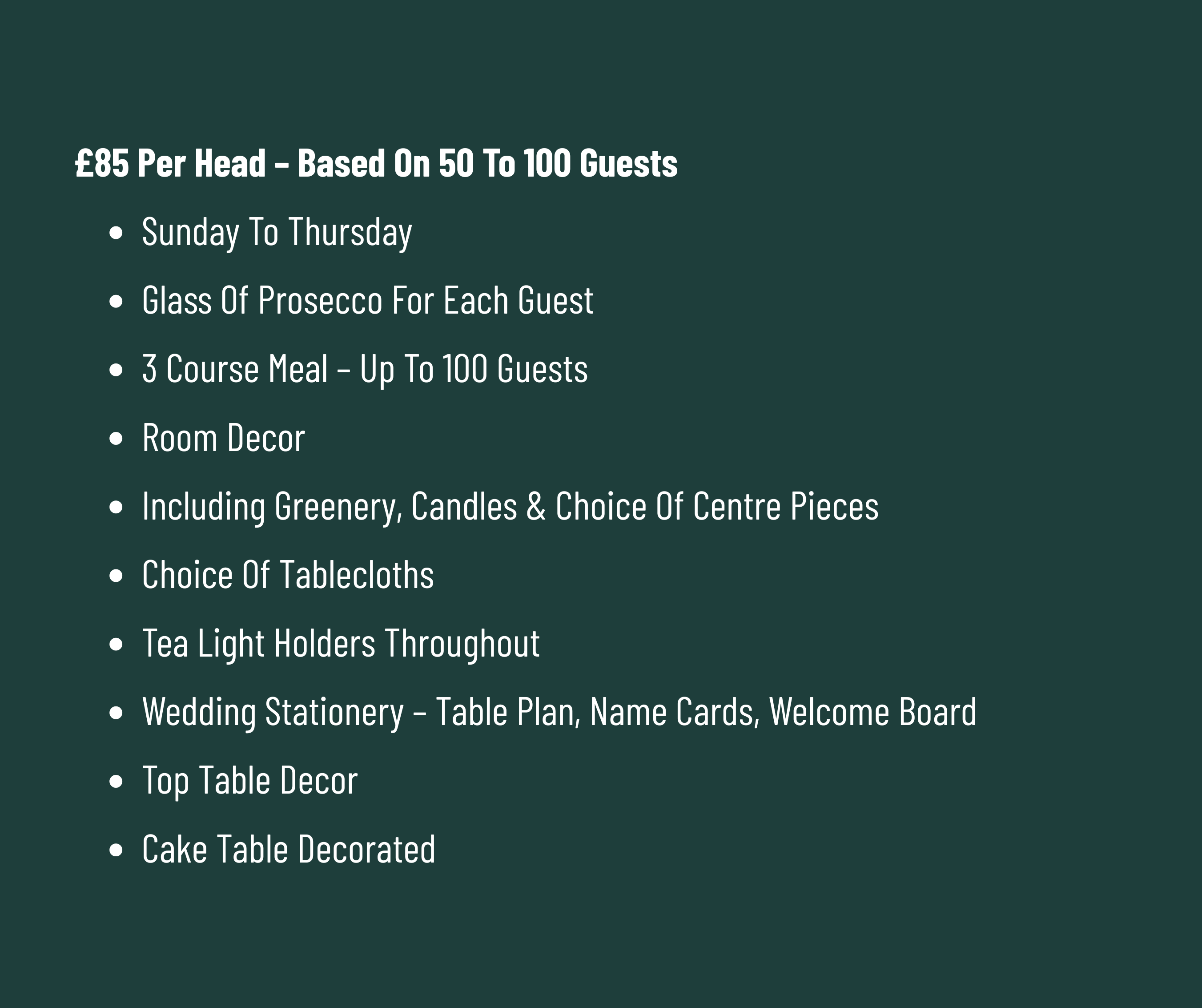Select the Choice Of Tablecloths item
This screenshot has height=1008, width=1202.
pos(288,575)
